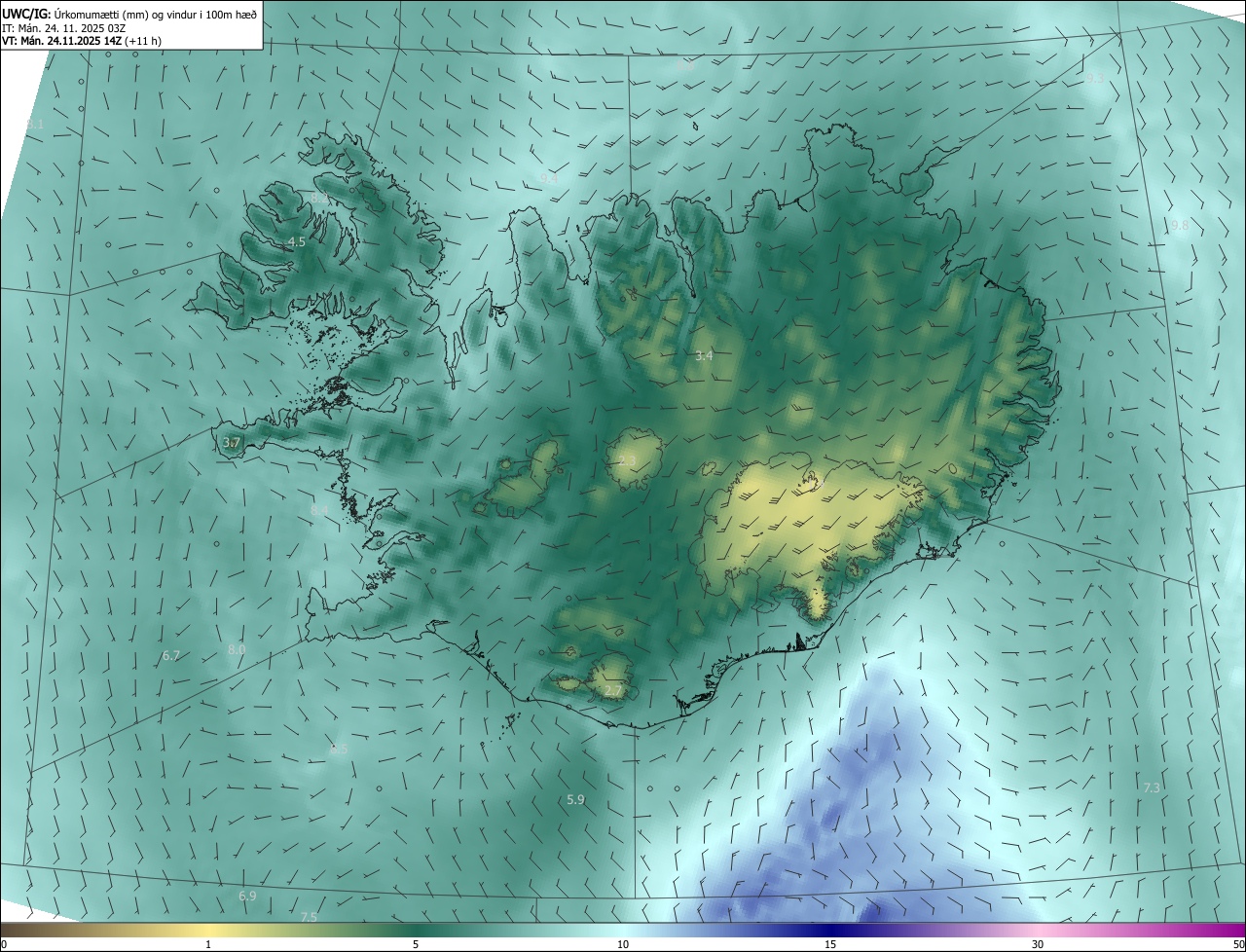This screenshot has height=952, width=1246.
Task: Click the 3.7 value on the western peninsula tip
Action: (x=231, y=443)
